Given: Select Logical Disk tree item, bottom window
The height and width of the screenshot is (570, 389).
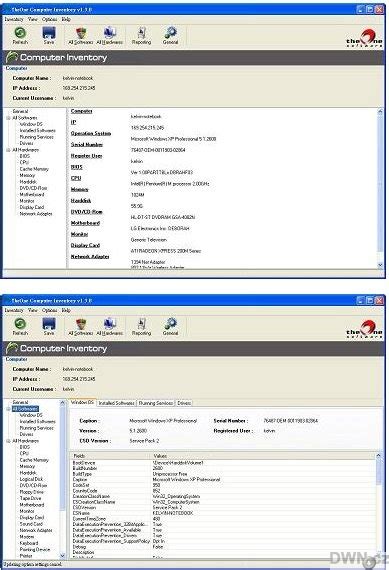Looking at the screenshot, I should 31,479.
